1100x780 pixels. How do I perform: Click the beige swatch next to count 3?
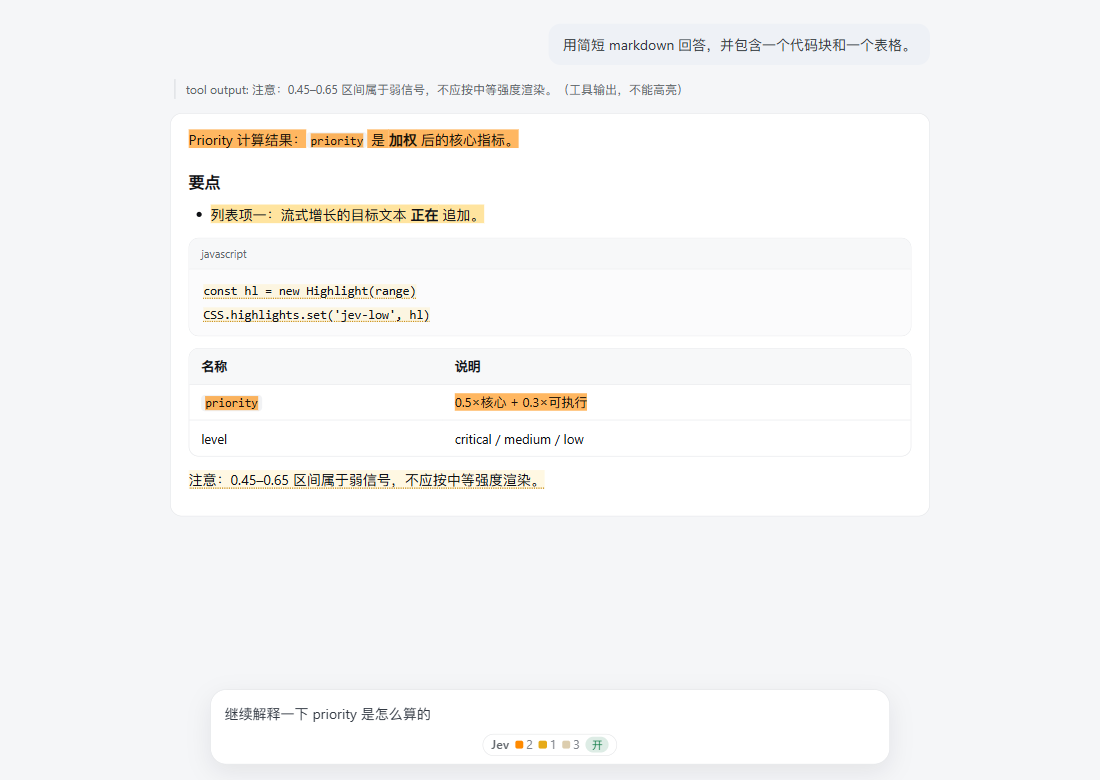[566, 745]
